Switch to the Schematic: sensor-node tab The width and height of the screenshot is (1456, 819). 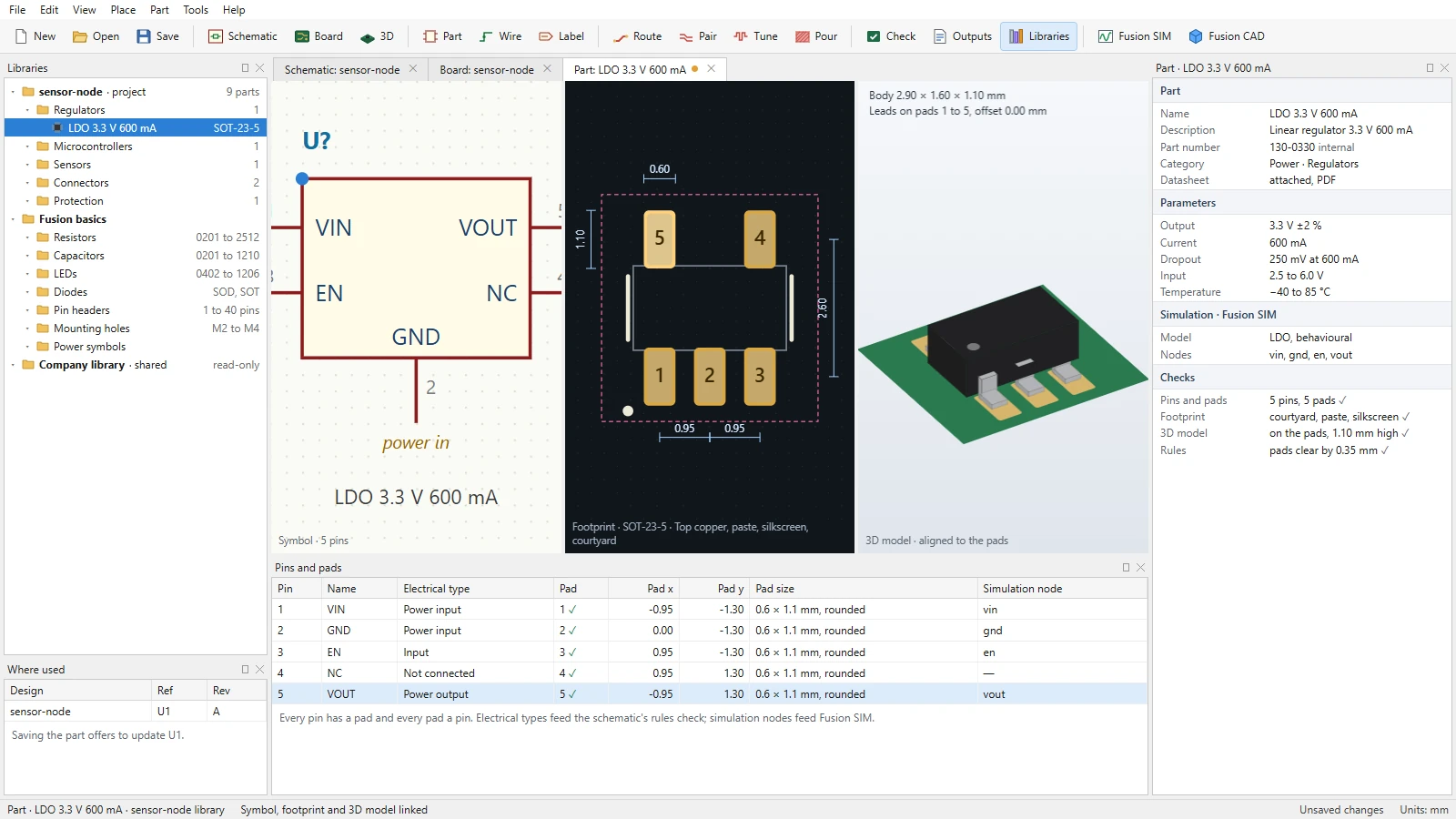(x=342, y=69)
